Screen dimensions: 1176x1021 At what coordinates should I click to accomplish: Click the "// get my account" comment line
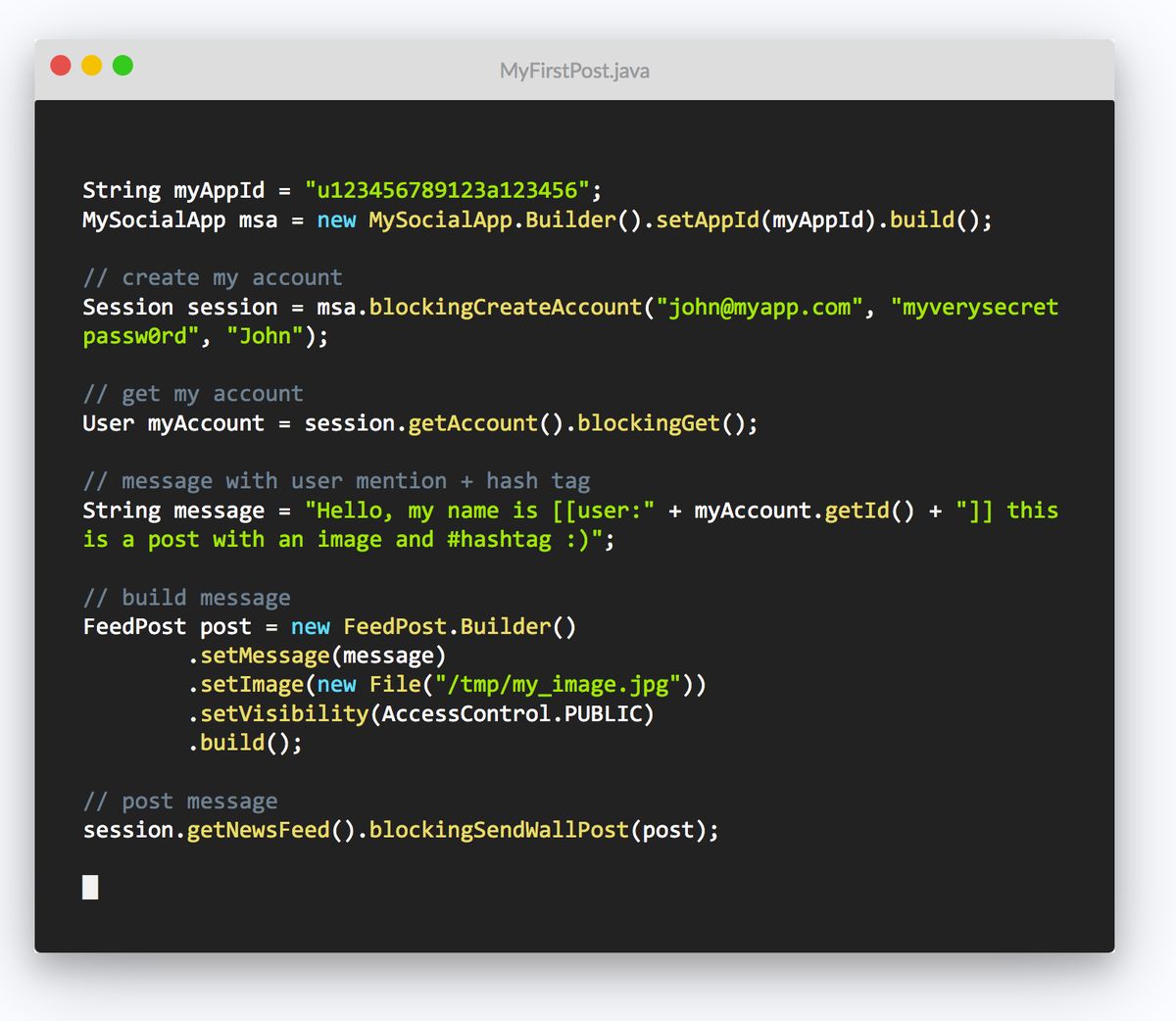click(x=193, y=394)
